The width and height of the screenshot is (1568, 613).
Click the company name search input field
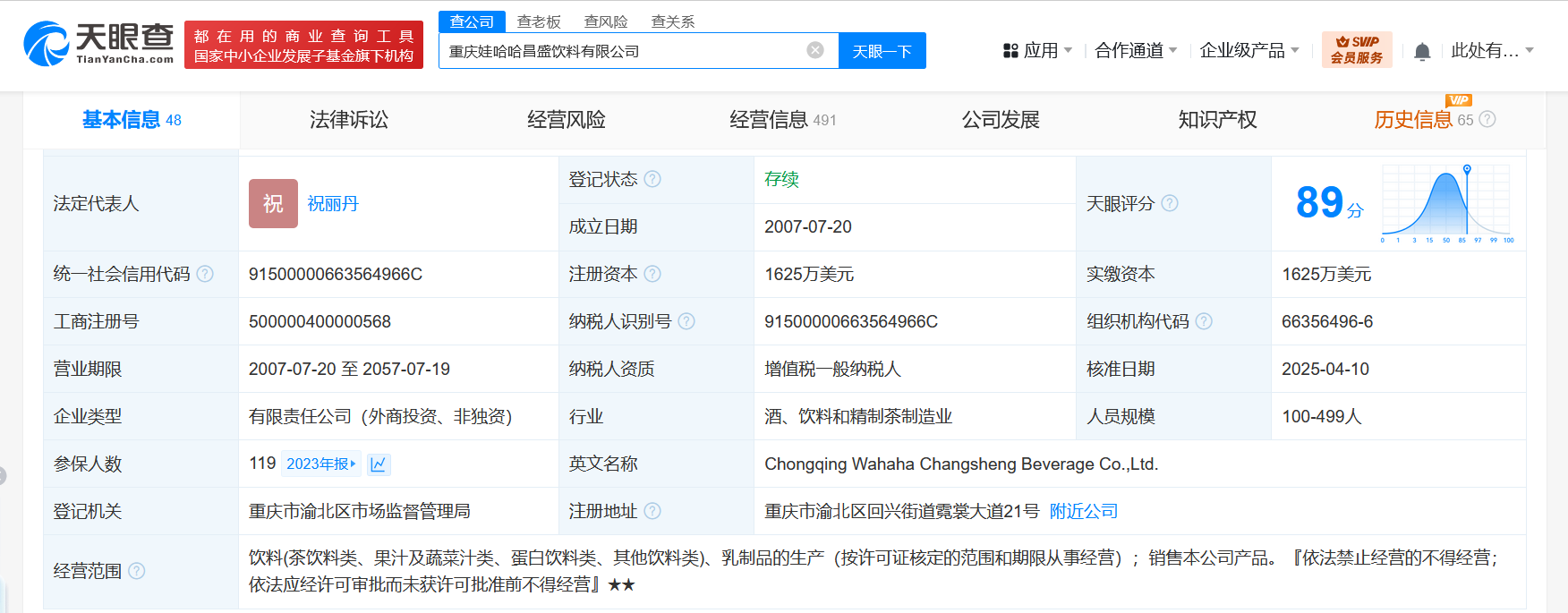[622, 51]
